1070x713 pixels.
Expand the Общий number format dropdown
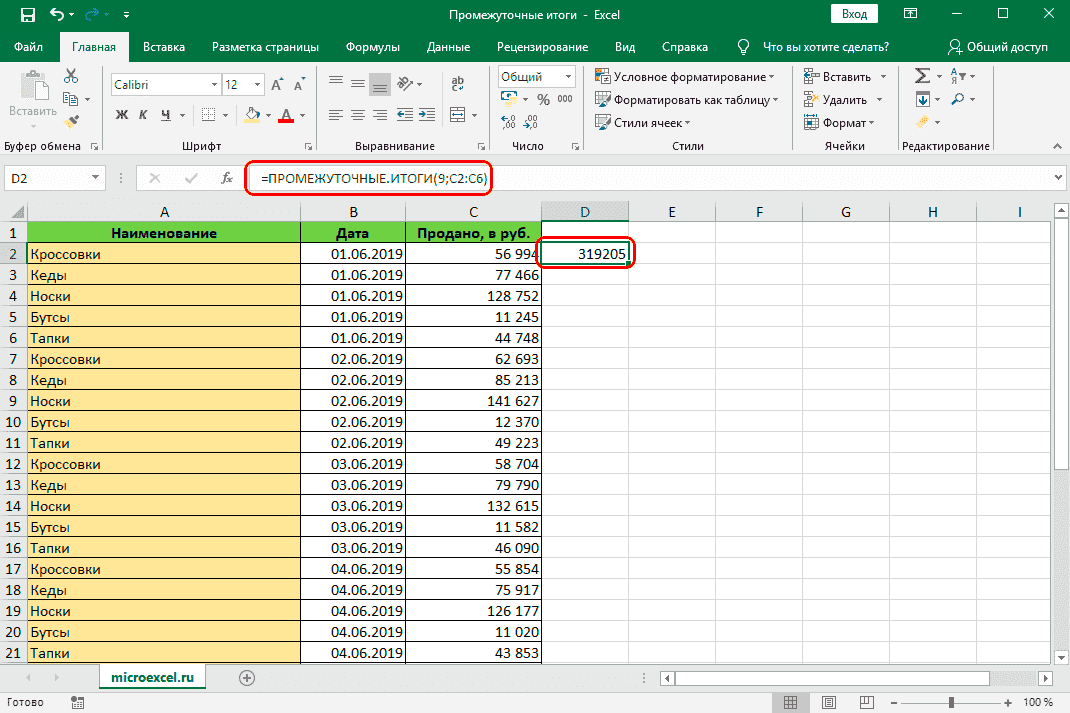tap(568, 77)
